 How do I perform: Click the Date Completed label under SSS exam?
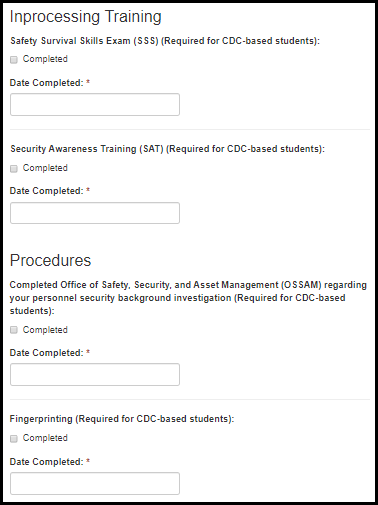click(x=46, y=83)
